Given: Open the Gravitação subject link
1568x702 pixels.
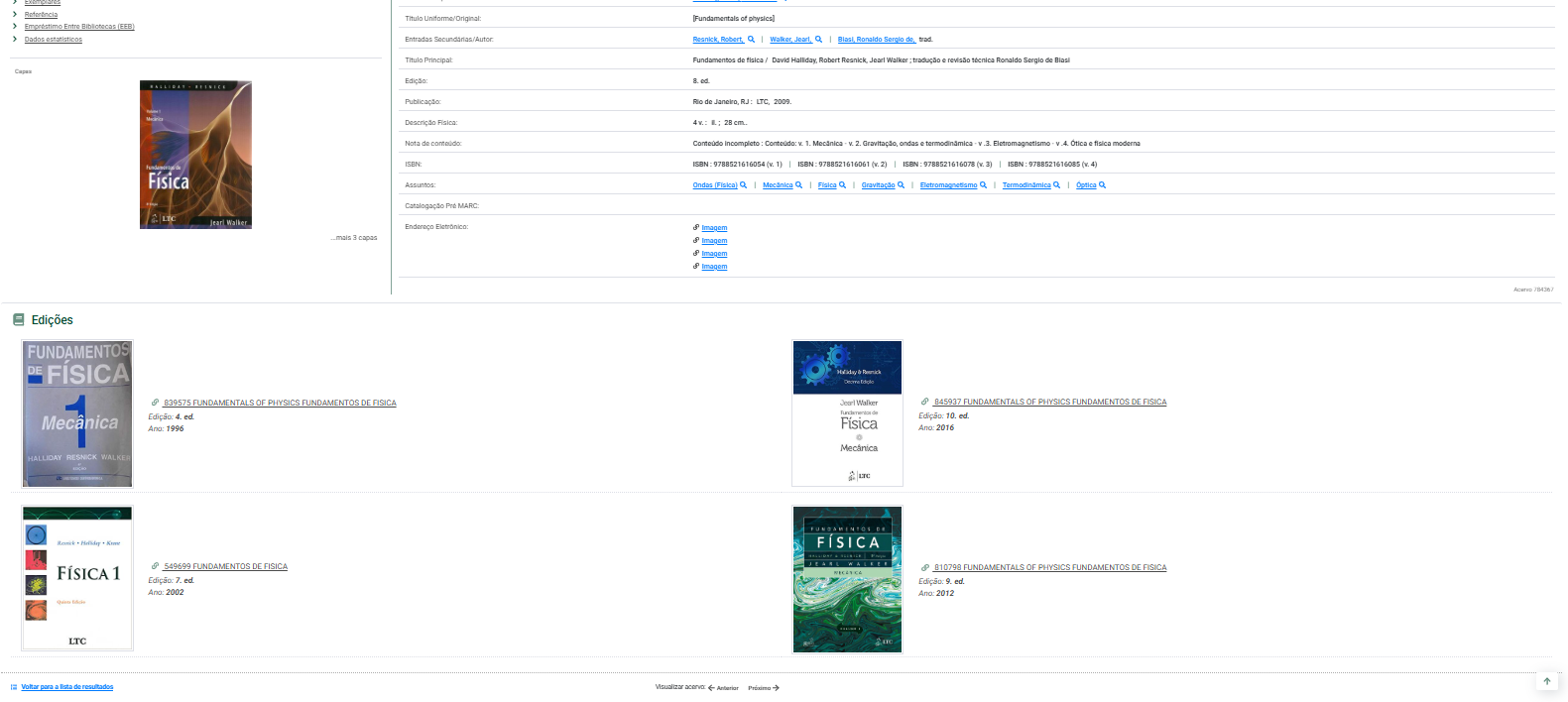Looking at the screenshot, I should (878, 185).
